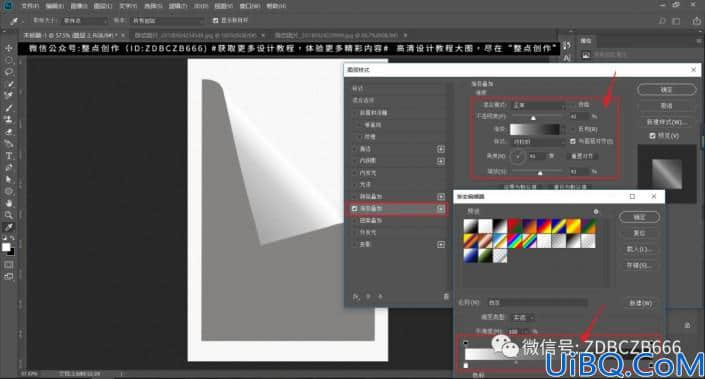Select the Move tool
Image resolution: width=705 pixels, height=379 pixels.
click(9, 48)
